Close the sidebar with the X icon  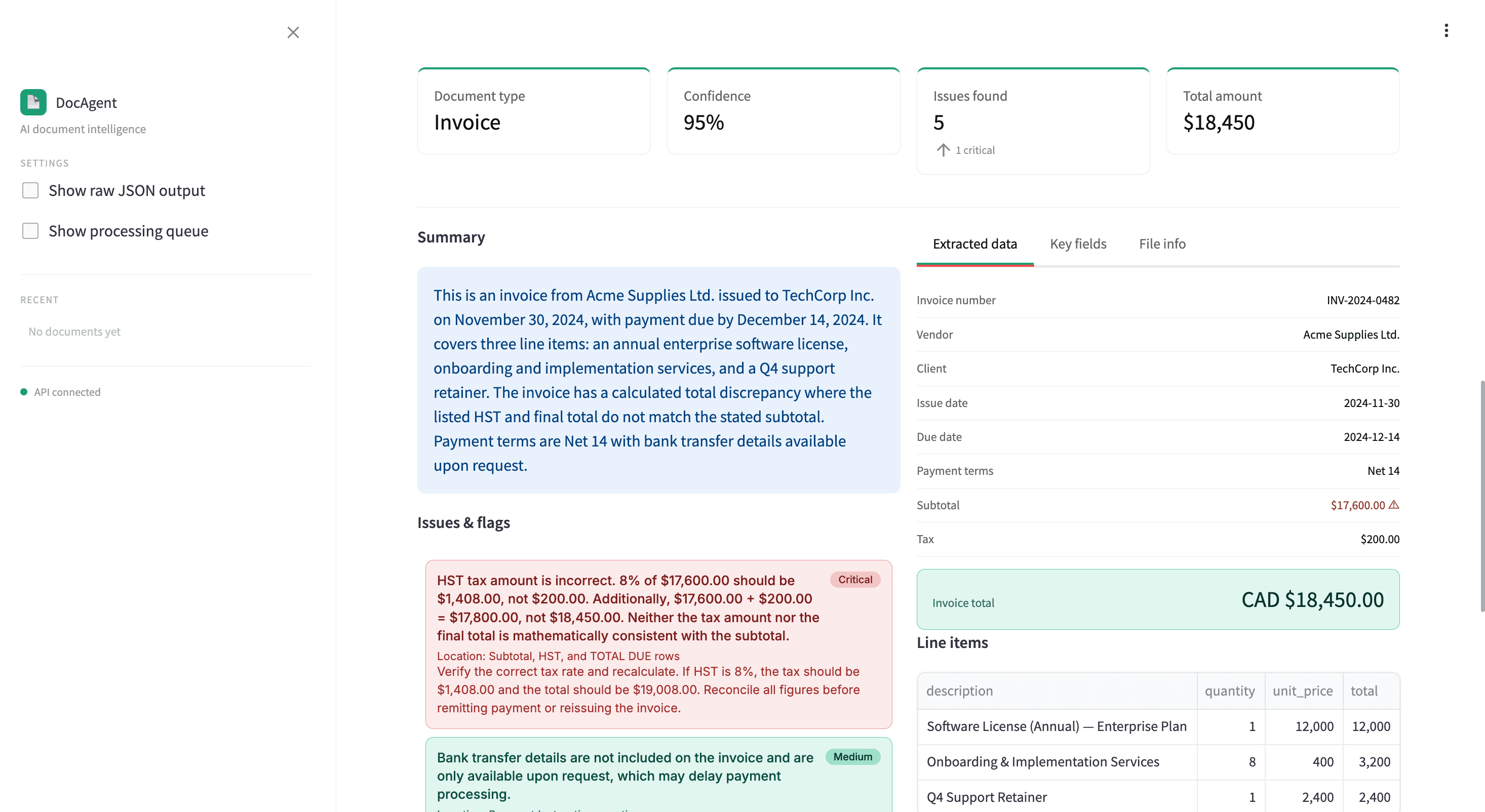[x=293, y=32]
